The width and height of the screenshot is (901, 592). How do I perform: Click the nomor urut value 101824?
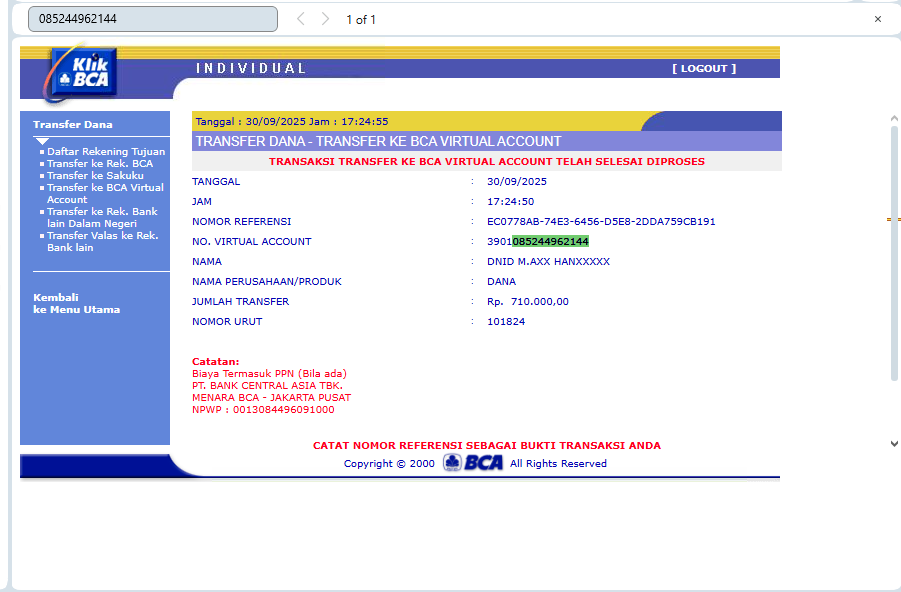coord(506,322)
